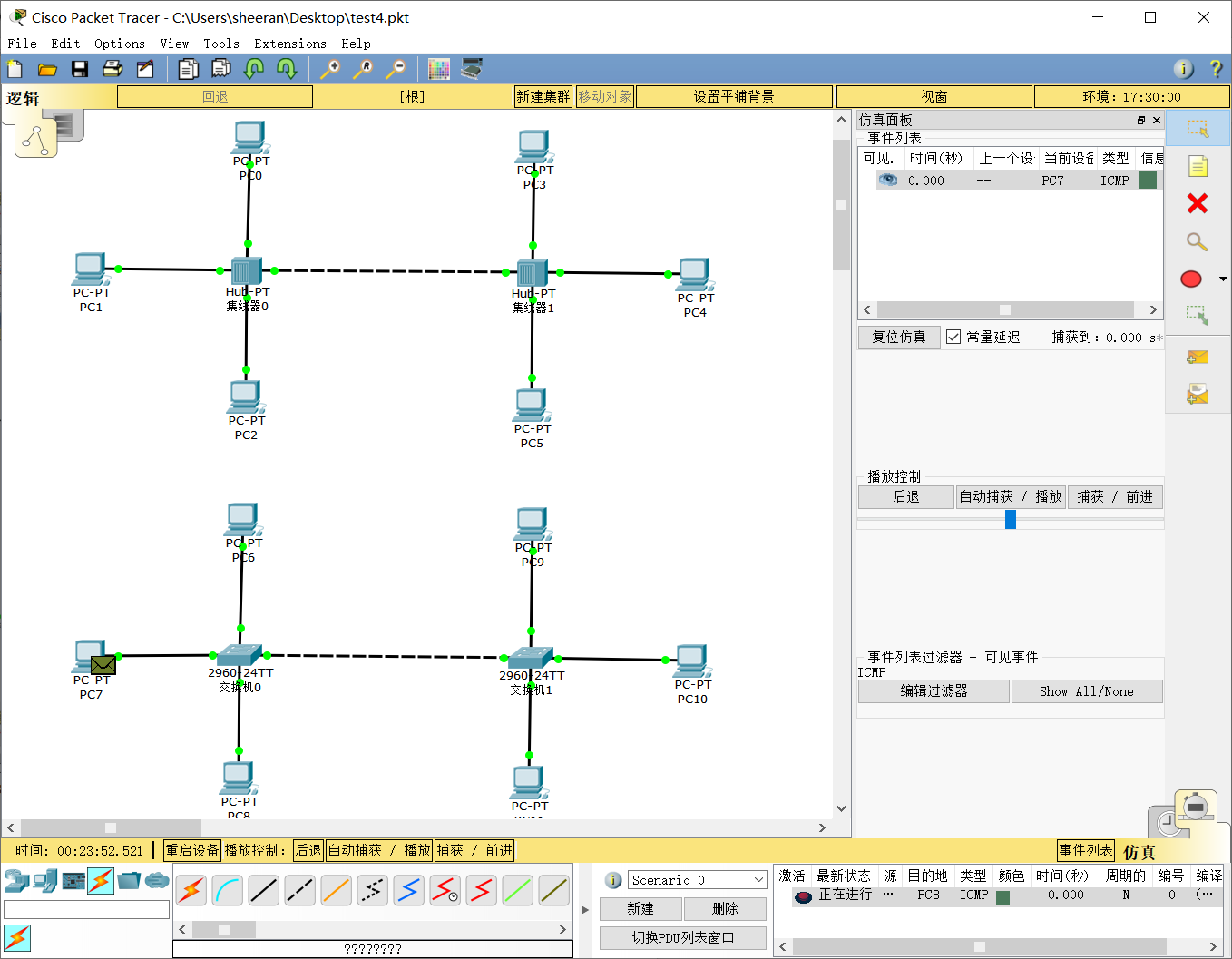Open the Edit menu
Viewport: 1232px width, 959px height.
(x=65, y=44)
